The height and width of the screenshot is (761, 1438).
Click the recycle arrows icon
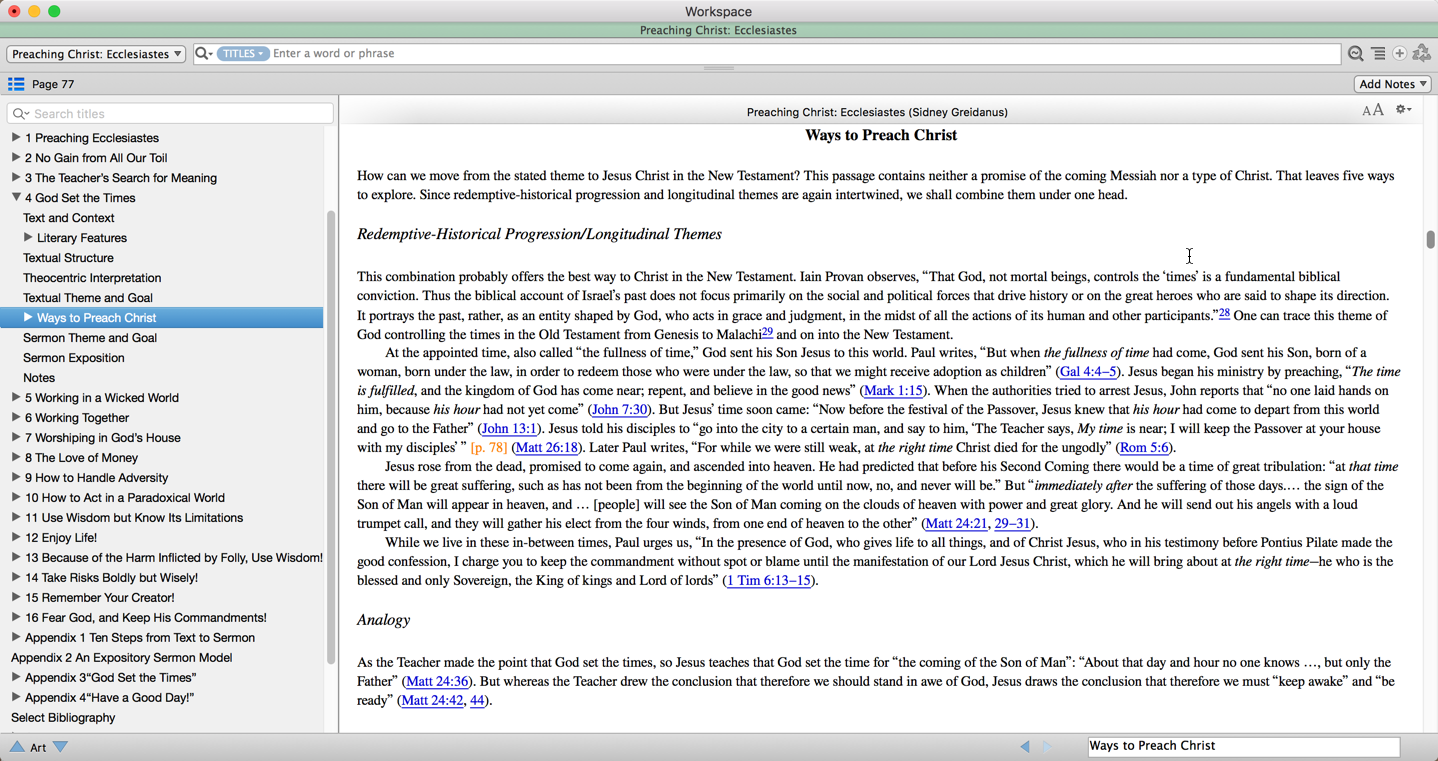(1422, 54)
